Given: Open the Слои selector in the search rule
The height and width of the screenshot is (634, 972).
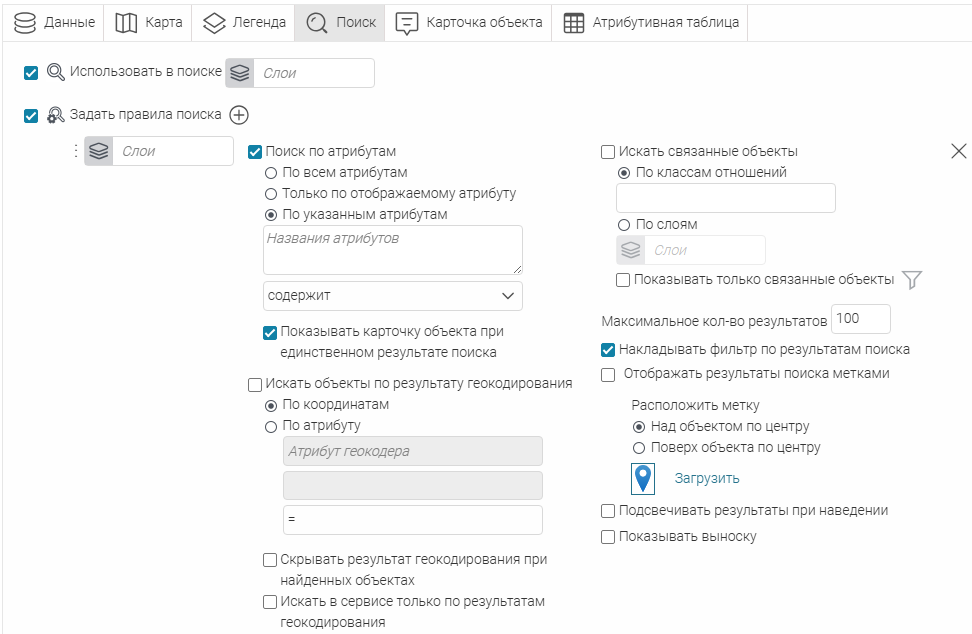Looking at the screenshot, I should [172, 151].
